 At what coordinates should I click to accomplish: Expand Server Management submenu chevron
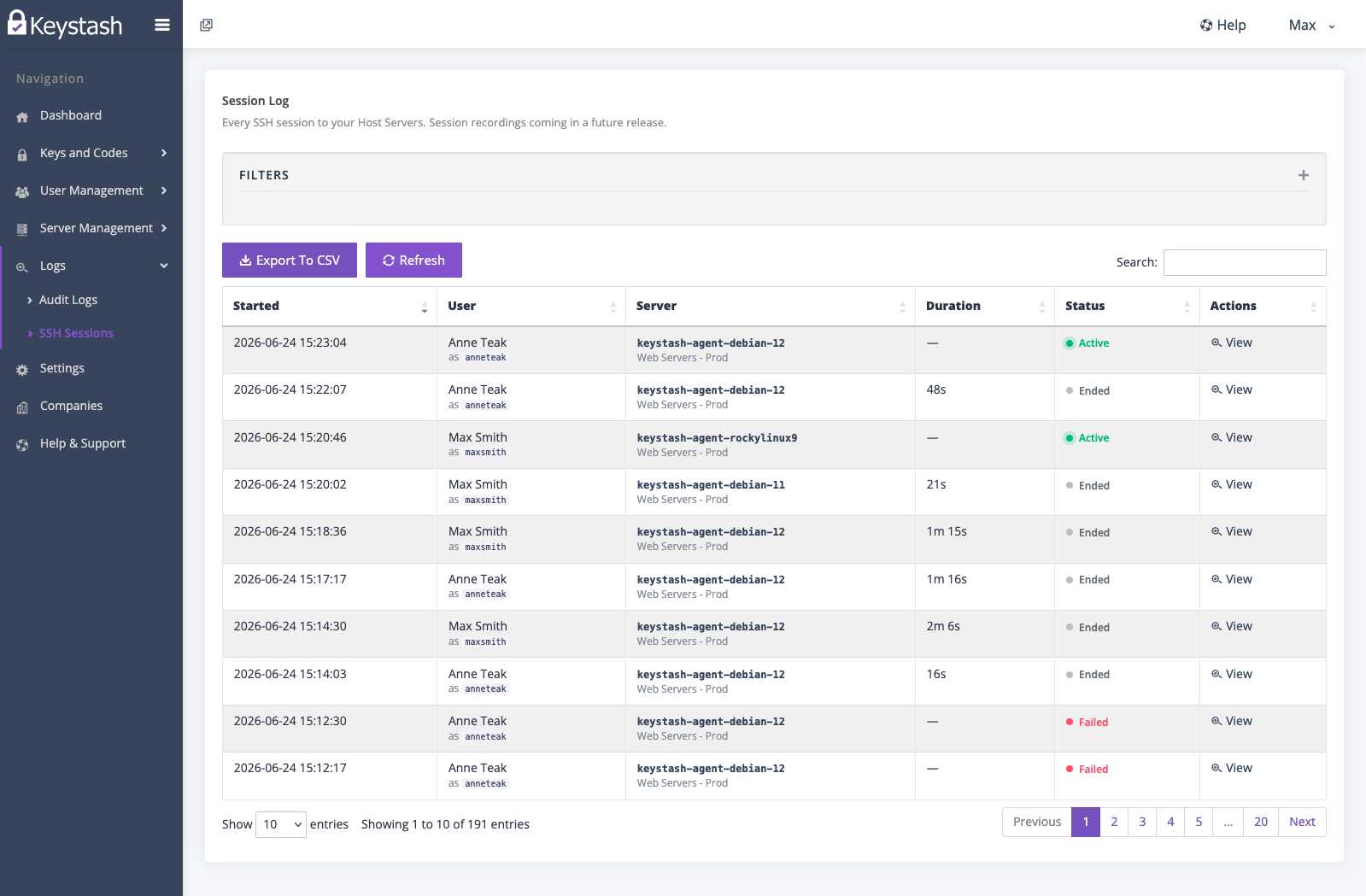[164, 228]
